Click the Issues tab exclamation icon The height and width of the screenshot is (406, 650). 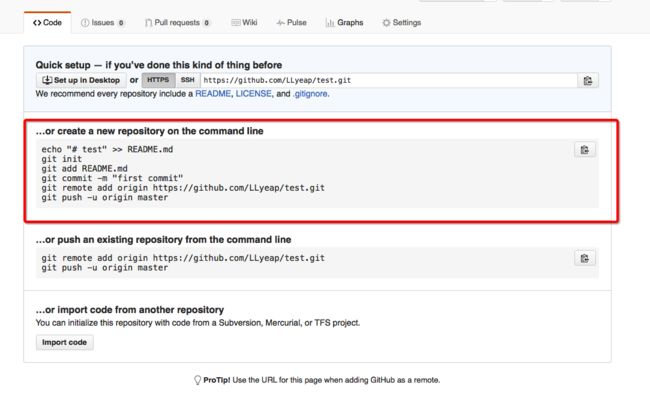click(85, 23)
